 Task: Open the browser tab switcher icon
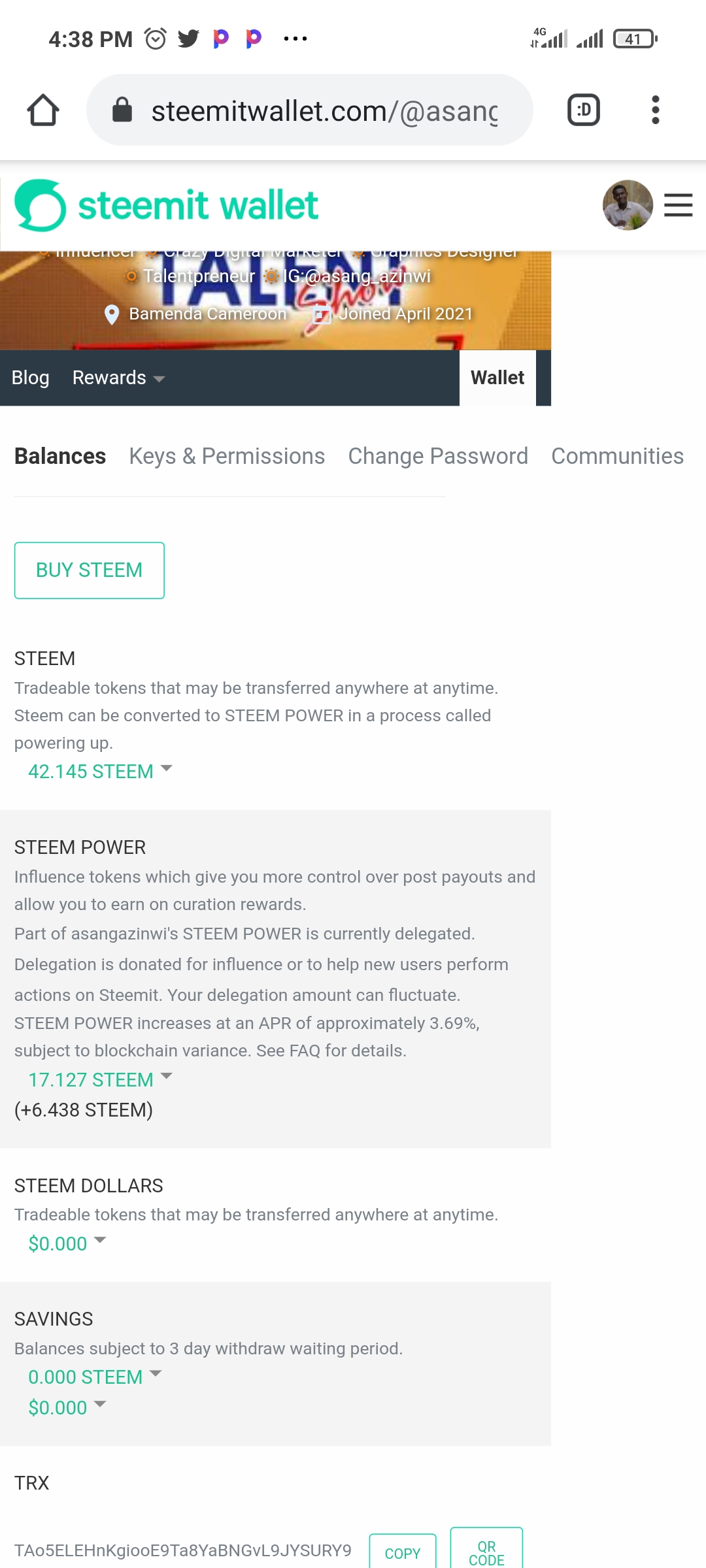(583, 110)
